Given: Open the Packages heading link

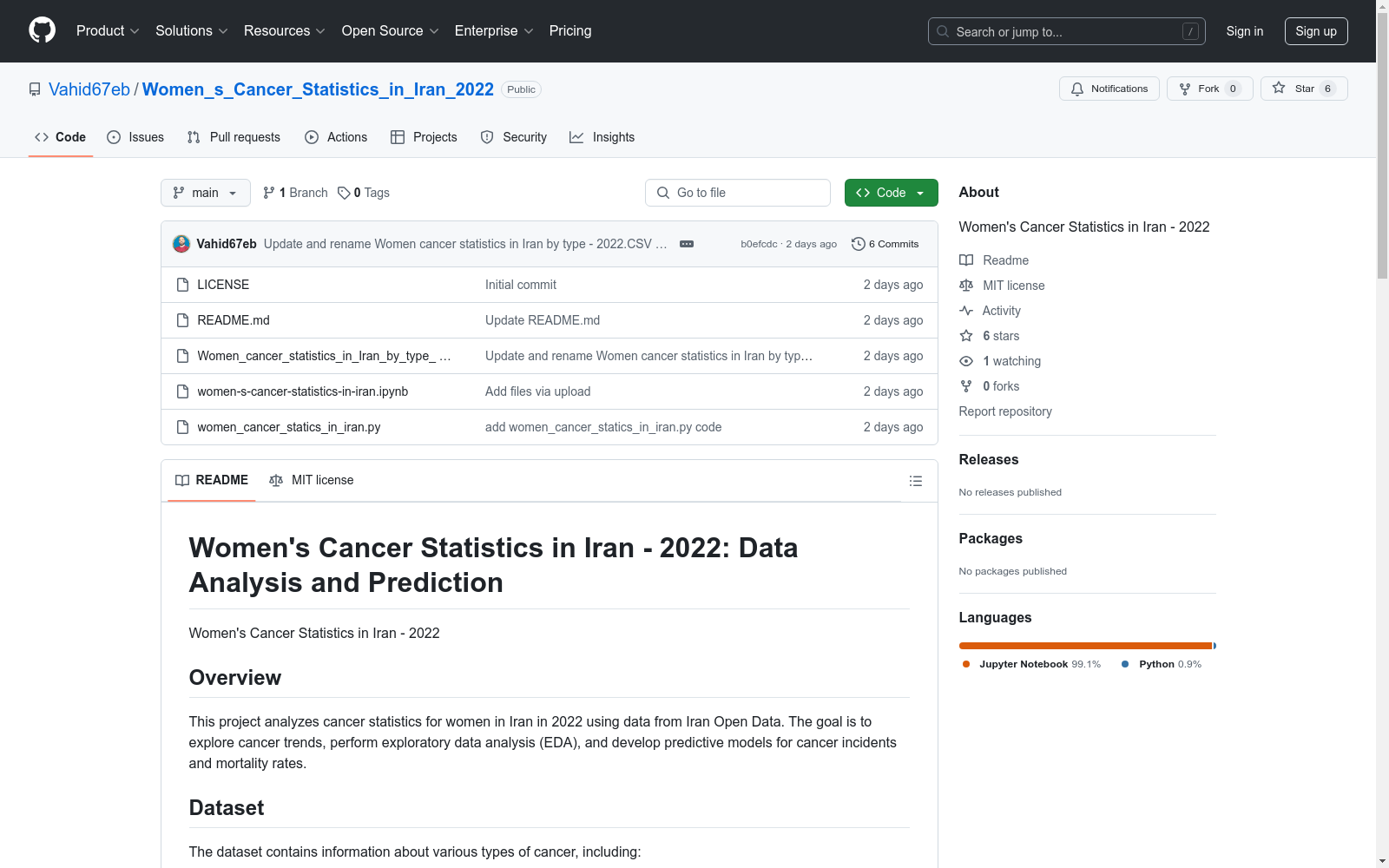Looking at the screenshot, I should (x=991, y=539).
